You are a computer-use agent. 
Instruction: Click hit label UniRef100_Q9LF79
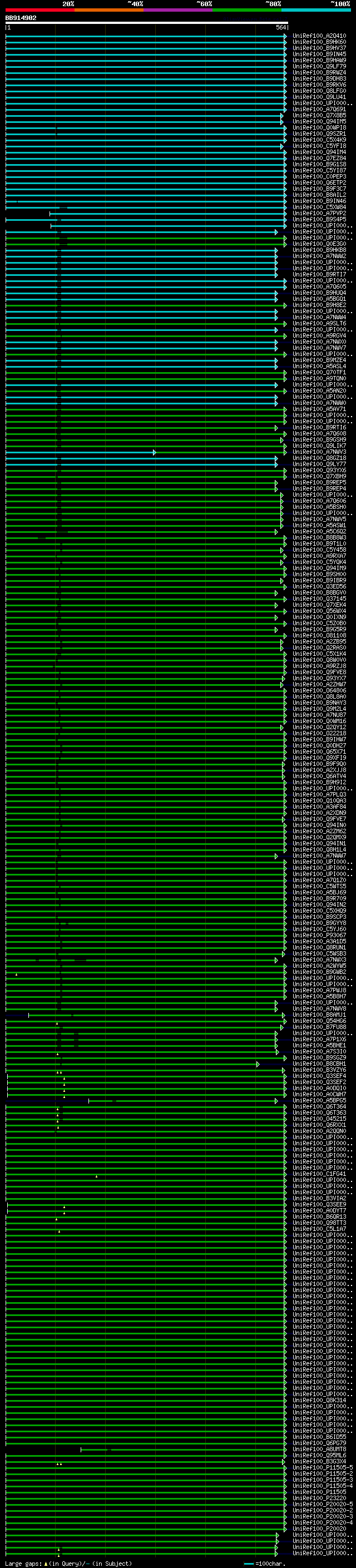(319, 66)
